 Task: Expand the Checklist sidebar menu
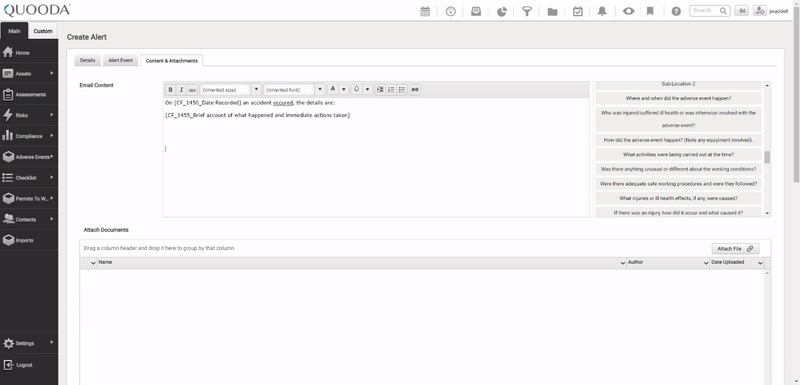click(29, 177)
